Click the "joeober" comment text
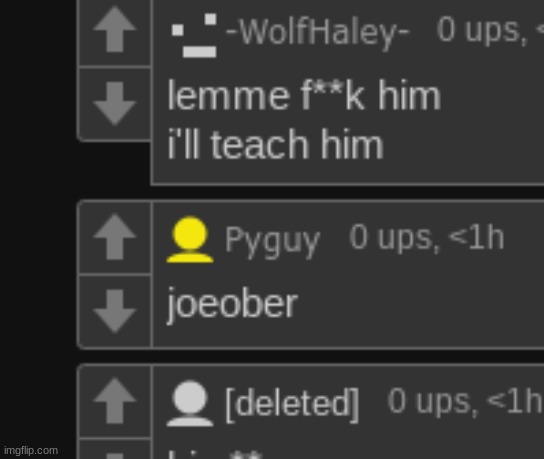544x459 pixels. (x=232, y=305)
